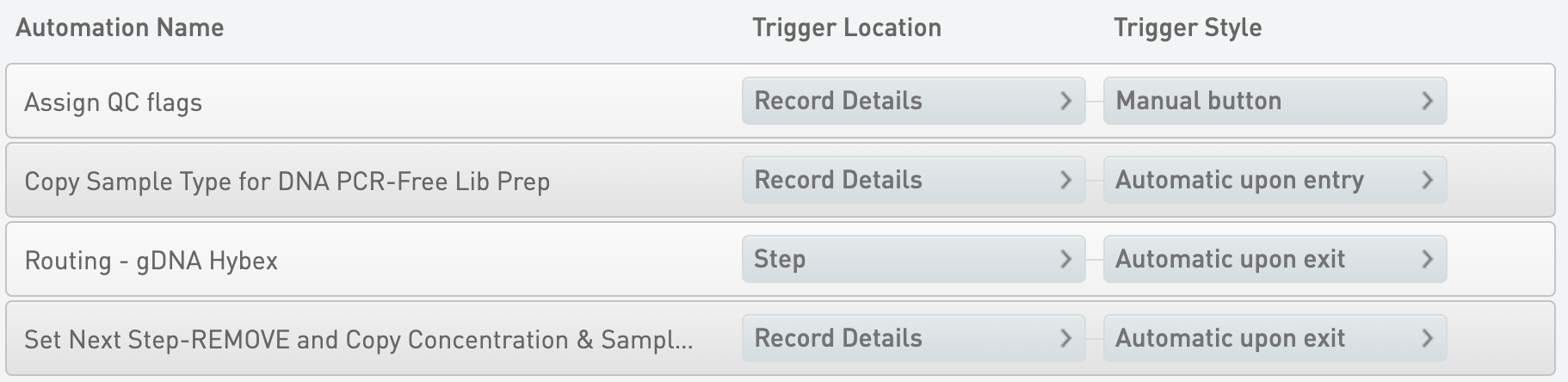Viewport: 1568px width, 382px height.
Task: Click chevron in Set Next Step-REMOVE Record Details
Action: click(x=1065, y=338)
